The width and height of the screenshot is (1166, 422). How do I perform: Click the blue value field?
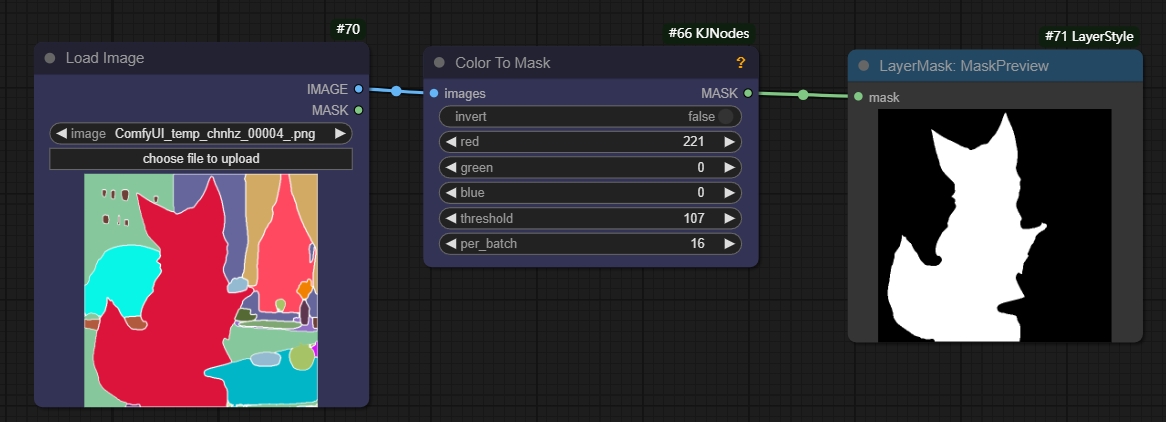(590, 193)
